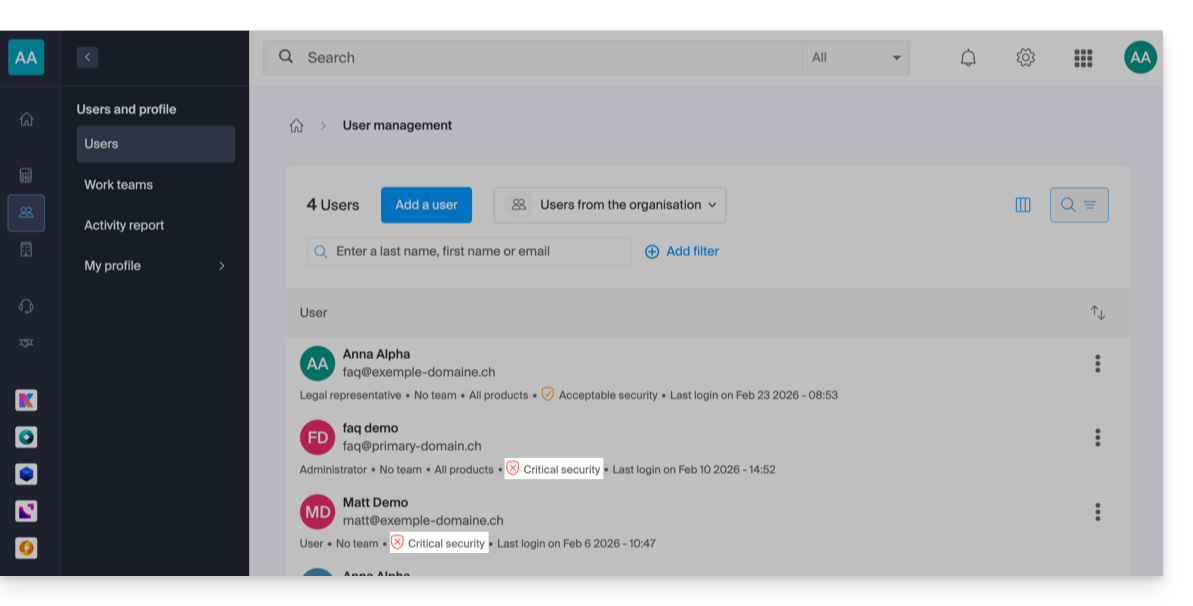Open the apps grid launcher icon
The height and width of the screenshot is (606, 1193).
pos(1083,58)
